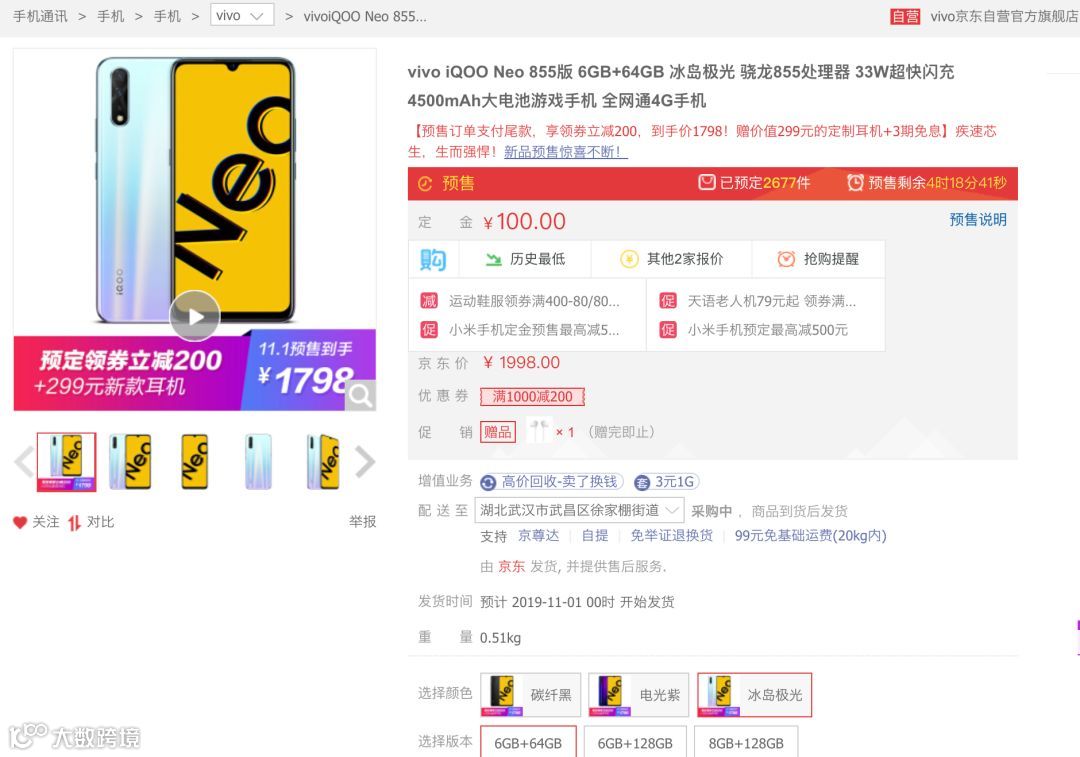This screenshot has width=1080, height=757.
Task: Click the 对比 compare icon
Action: 74,523
